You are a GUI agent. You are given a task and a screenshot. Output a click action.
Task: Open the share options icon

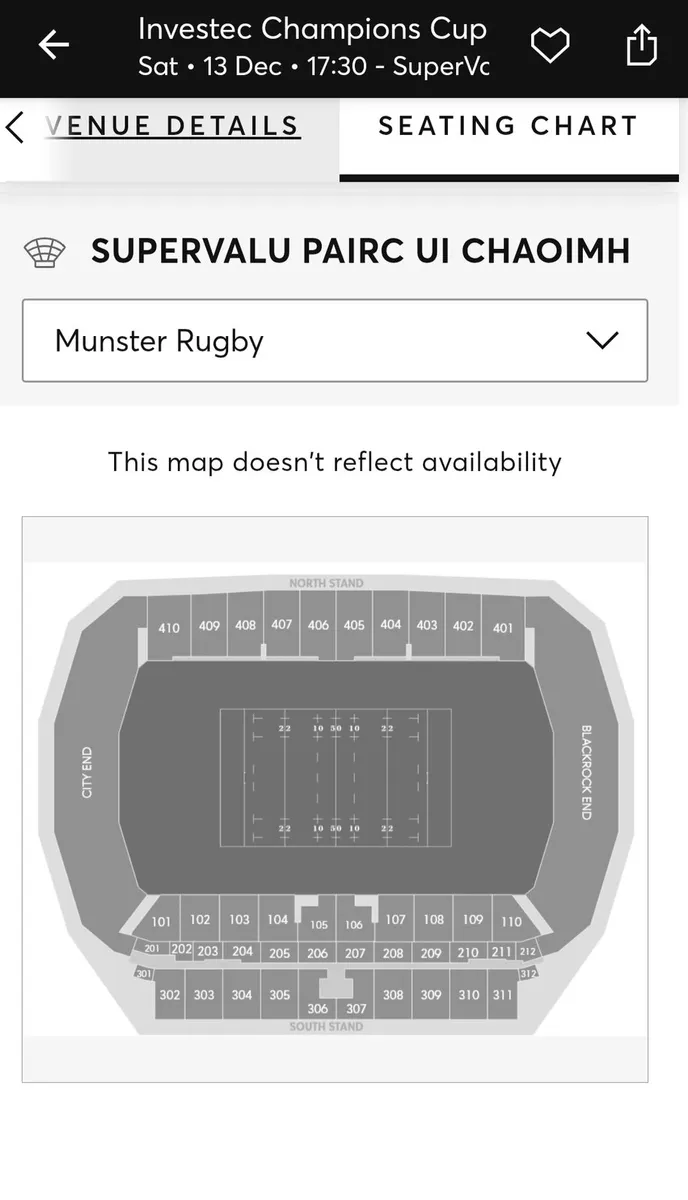[x=641, y=44]
